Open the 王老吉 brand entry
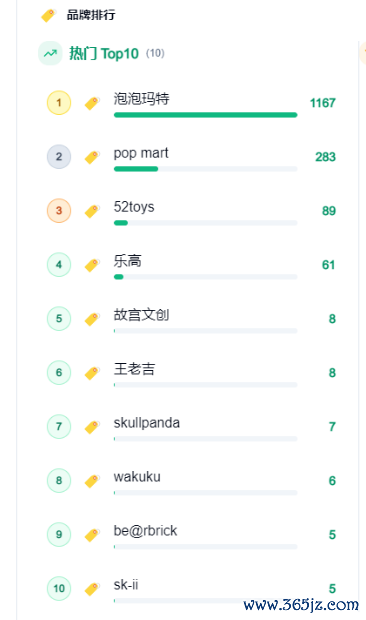Image resolution: width=366 pixels, height=620 pixels. pyautogui.click(x=134, y=369)
